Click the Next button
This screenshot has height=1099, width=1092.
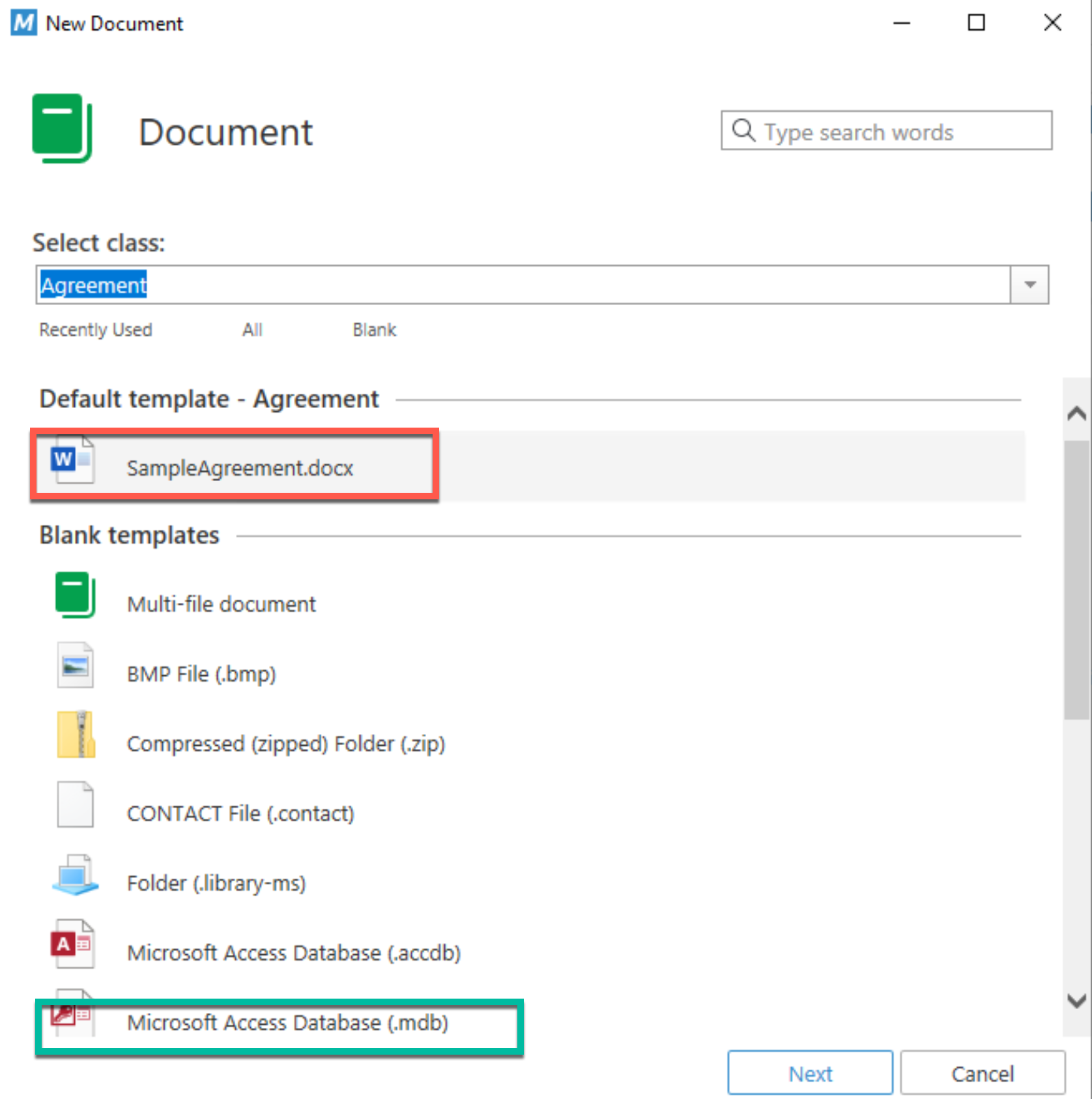pyautogui.click(x=810, y=1073)
